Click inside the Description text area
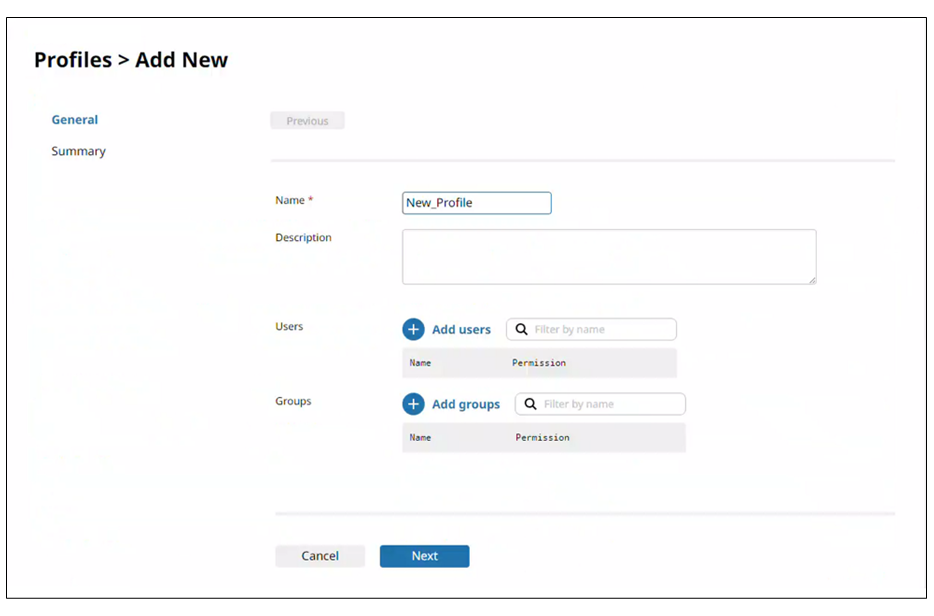Viewport: 934px width, 616px height. pos(608,256)
